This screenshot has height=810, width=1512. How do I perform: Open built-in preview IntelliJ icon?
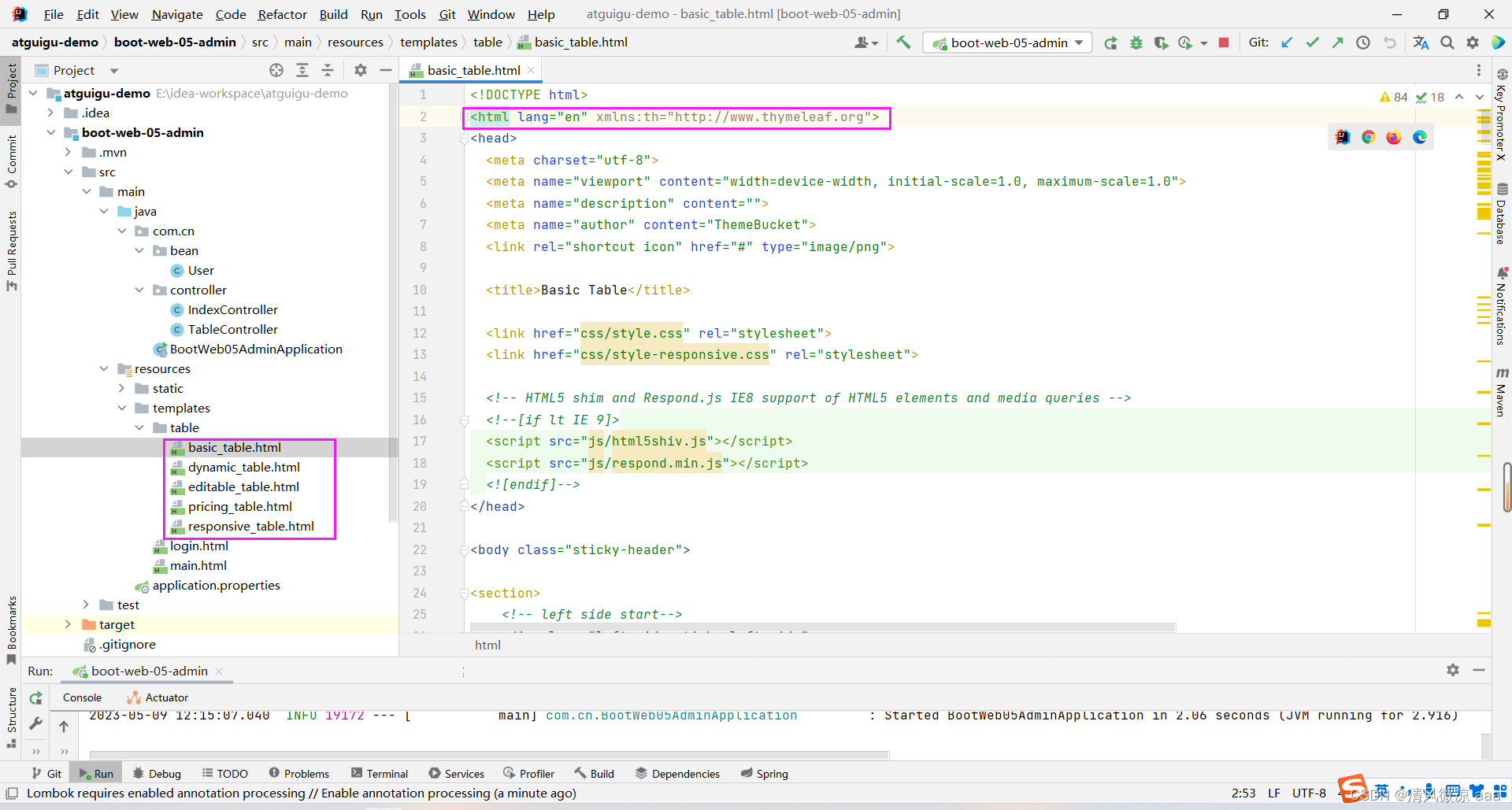(1343, 137)
